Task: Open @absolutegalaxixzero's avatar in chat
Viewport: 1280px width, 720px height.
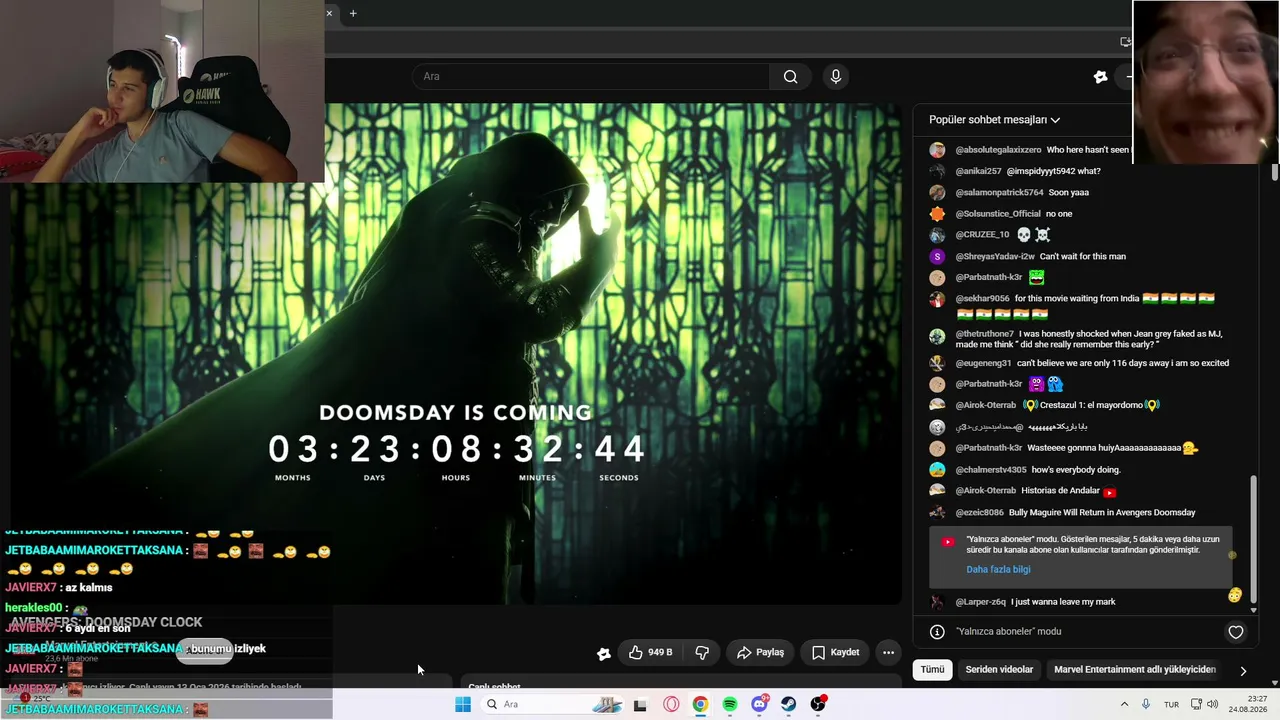Action: coord(937,150)
